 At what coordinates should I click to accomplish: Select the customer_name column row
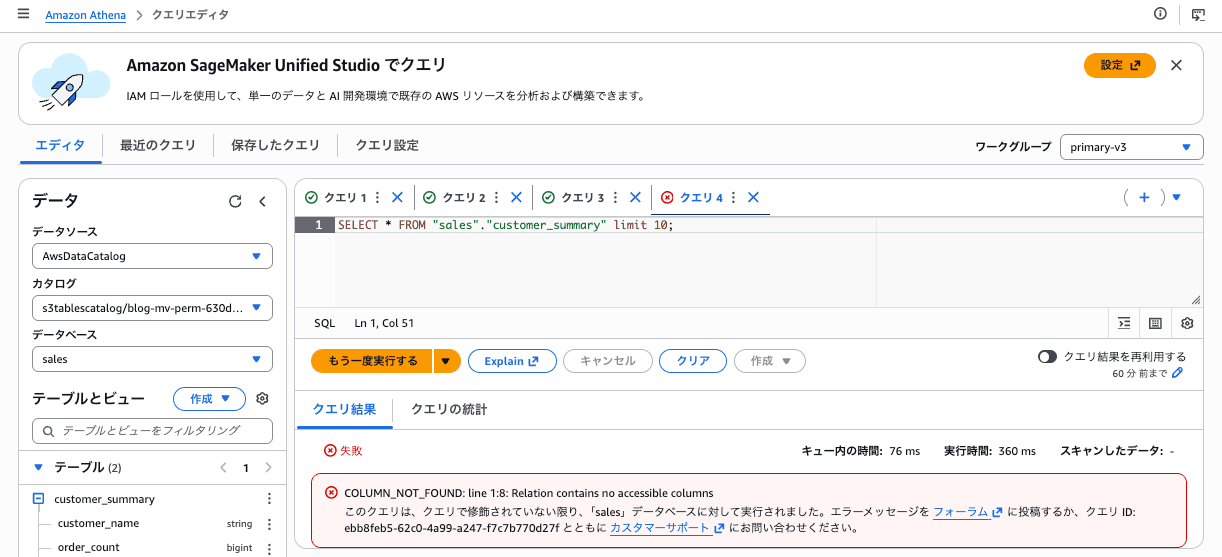click(153, 523)
